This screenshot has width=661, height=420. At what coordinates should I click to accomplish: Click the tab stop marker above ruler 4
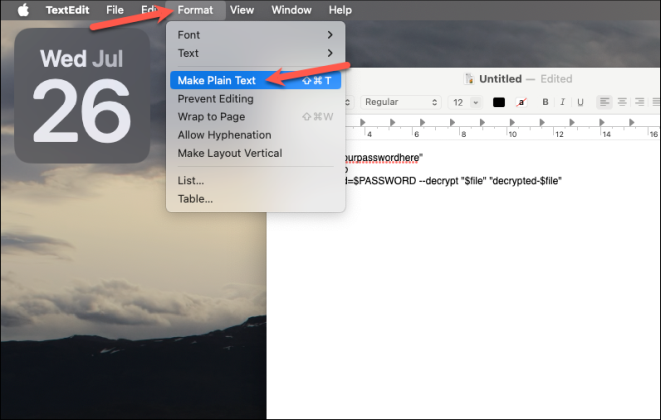[x=363, y=122]
